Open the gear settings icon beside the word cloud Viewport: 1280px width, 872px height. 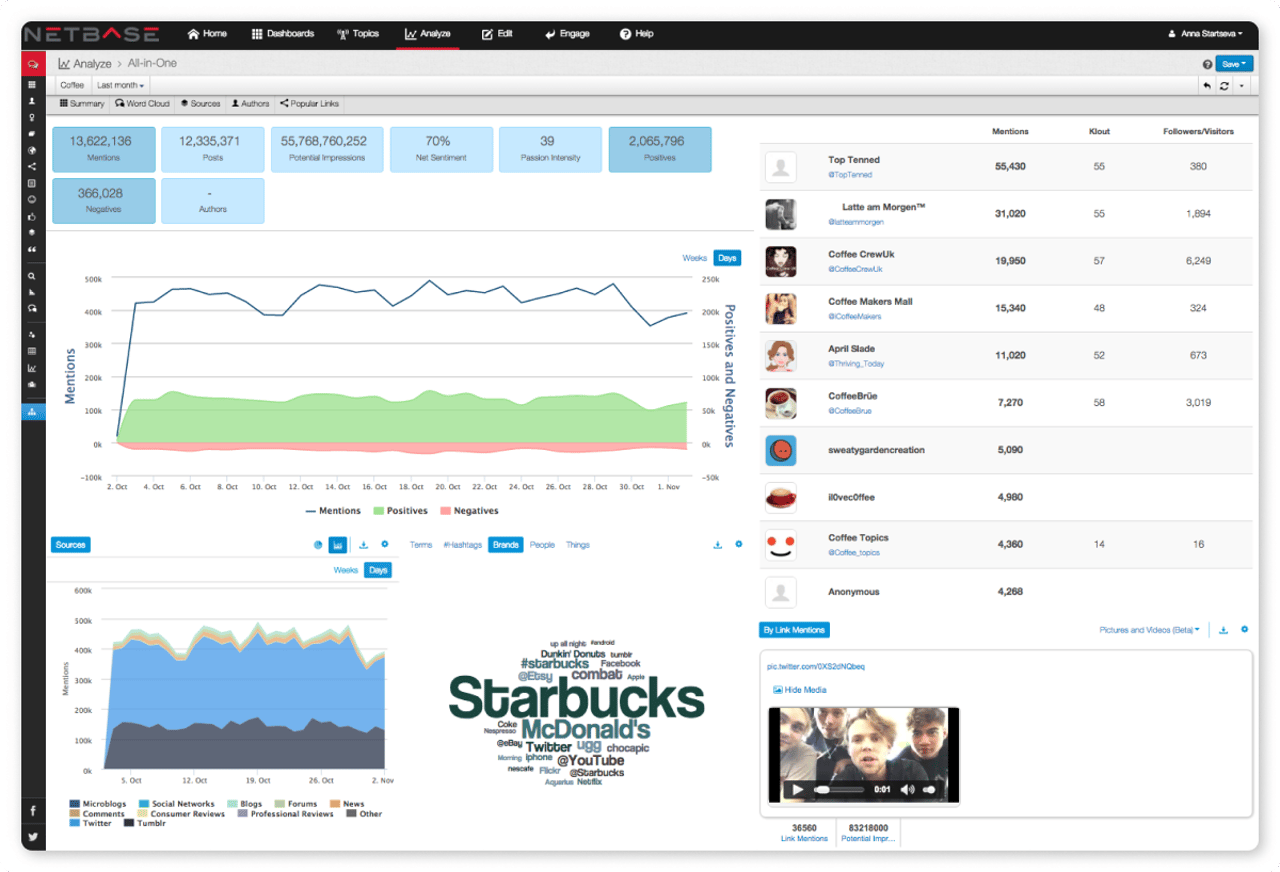pos(739,544)
